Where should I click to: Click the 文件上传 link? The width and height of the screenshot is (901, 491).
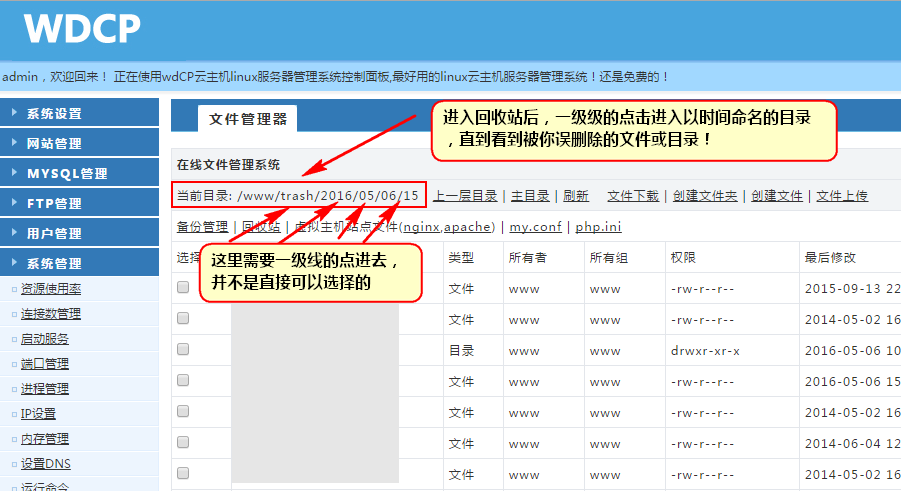pyautogui.click(x=842, y=196)
